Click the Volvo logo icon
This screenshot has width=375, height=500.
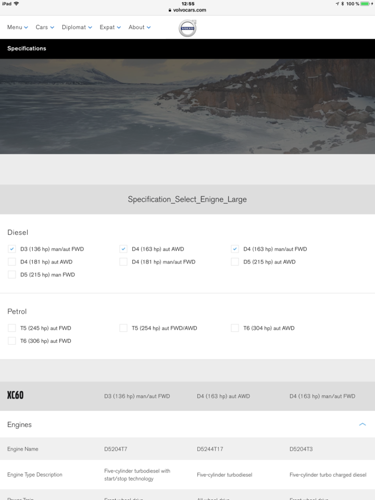(187, 28)
